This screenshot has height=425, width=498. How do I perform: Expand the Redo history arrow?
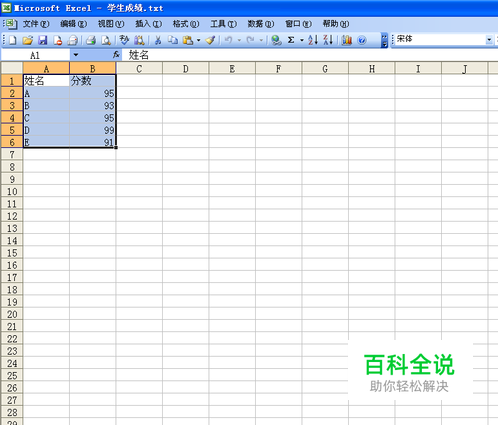click(x=261, y=40)
